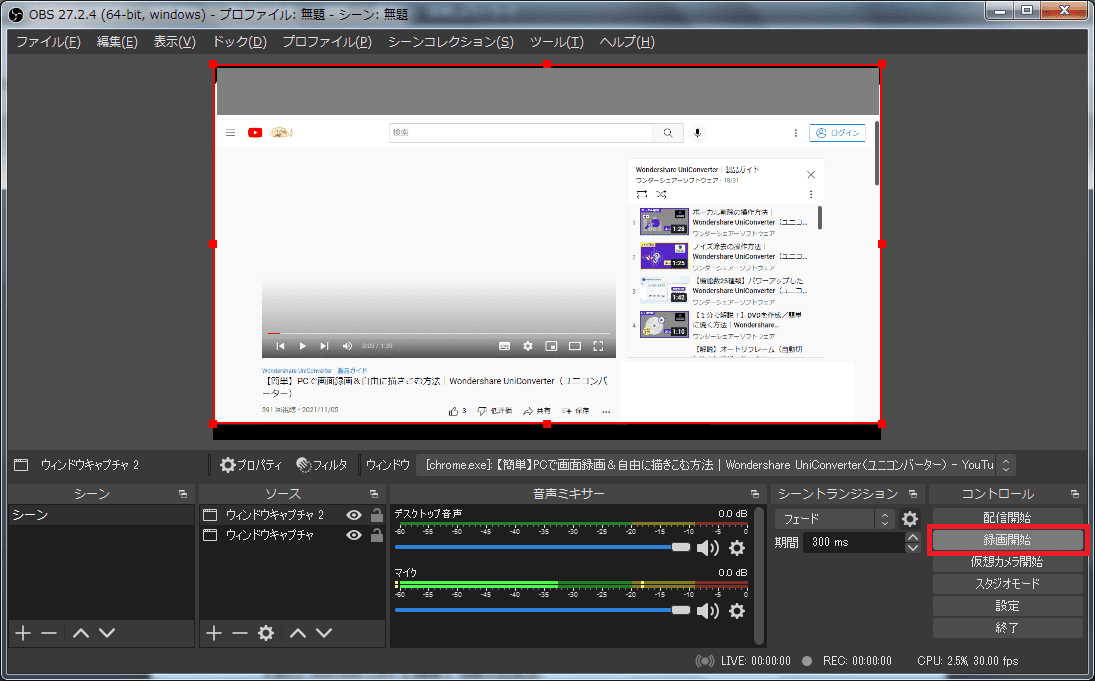
Task: Move the selected source up
Action: [x=298, y=633]
